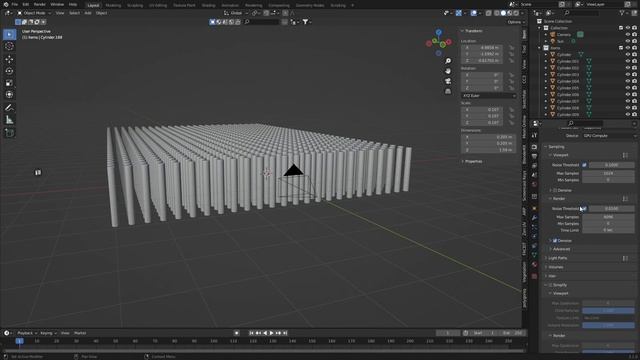Hide the Collection via its eye icon

tap(628, 28)
